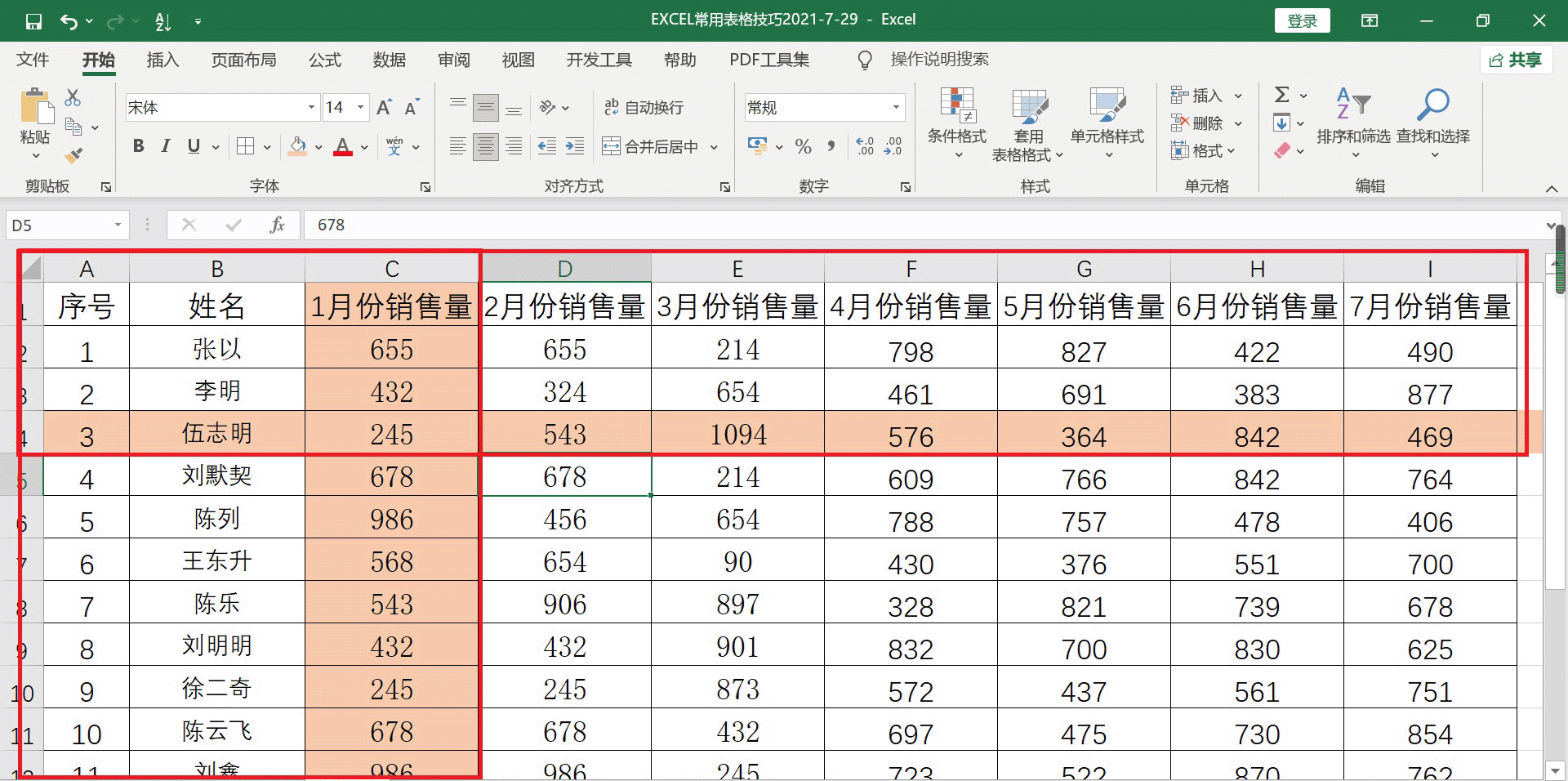Toggle align text left

(x=458, y=146)
